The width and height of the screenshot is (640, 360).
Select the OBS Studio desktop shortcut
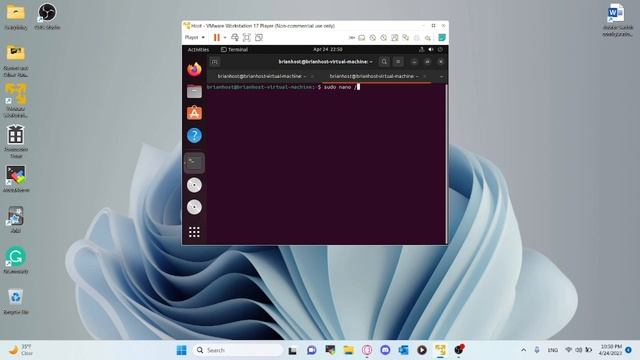(x=47, y=16)
